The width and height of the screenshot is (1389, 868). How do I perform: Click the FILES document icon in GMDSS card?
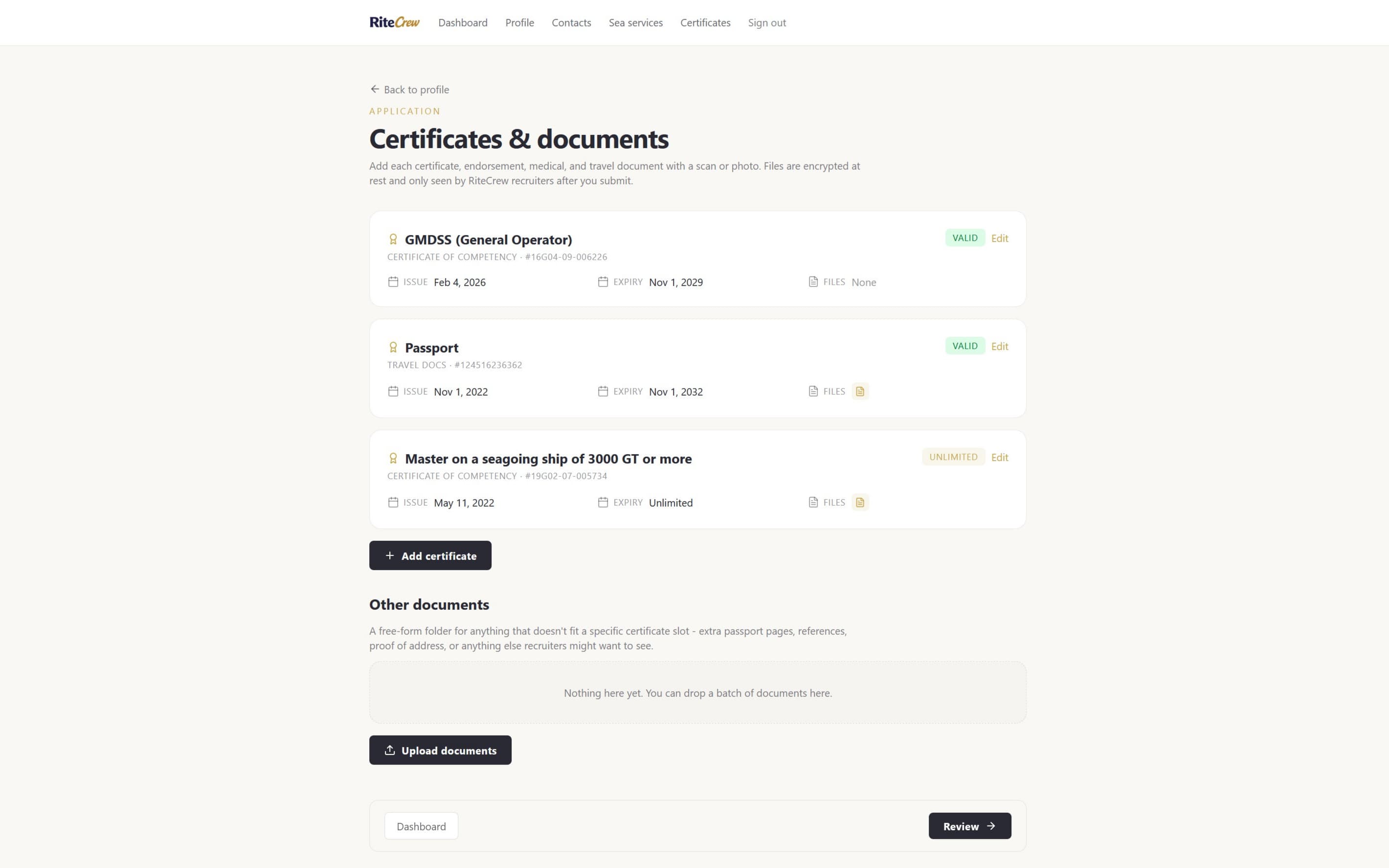[x=813, y=282]
